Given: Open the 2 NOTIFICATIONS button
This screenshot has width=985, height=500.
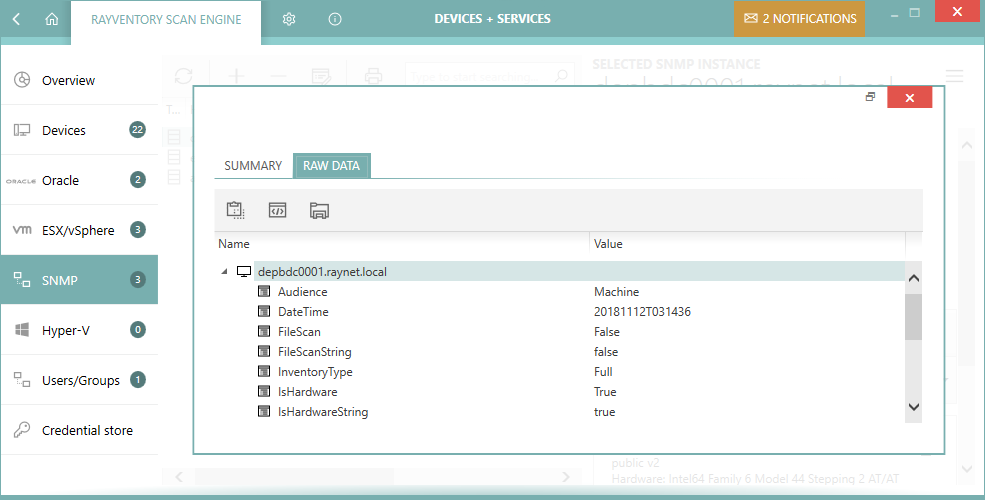Looking at the screenshot, I should pos(799,19).
